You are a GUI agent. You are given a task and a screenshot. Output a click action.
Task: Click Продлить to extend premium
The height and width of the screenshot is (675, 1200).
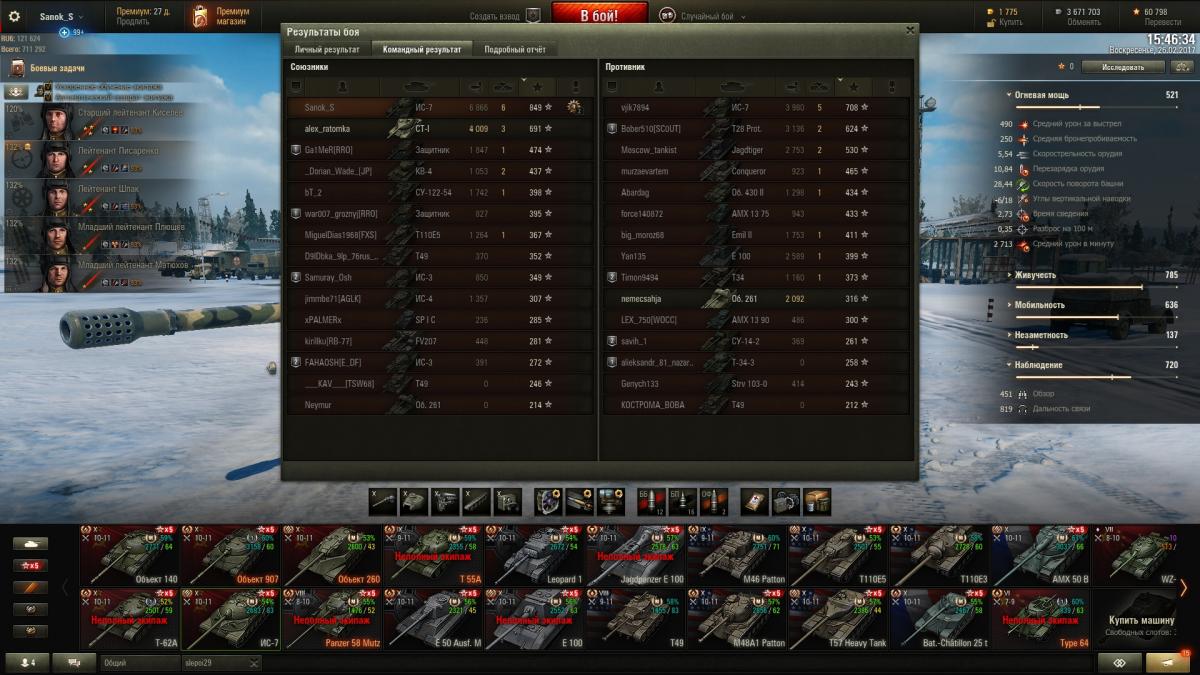point(131,22)
